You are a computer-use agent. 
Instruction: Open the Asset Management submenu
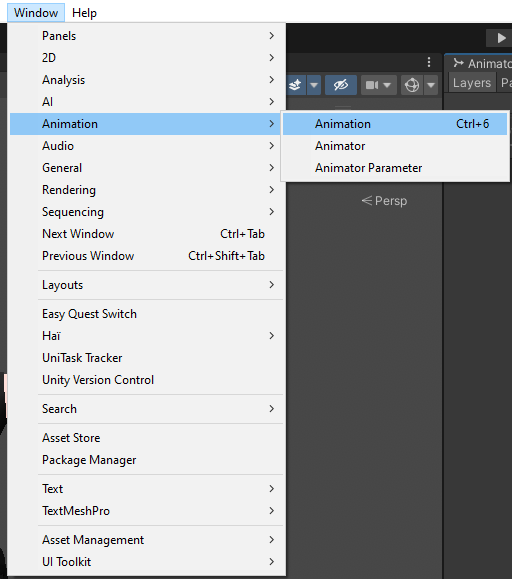pyautogui.click(x=148, y=540)
